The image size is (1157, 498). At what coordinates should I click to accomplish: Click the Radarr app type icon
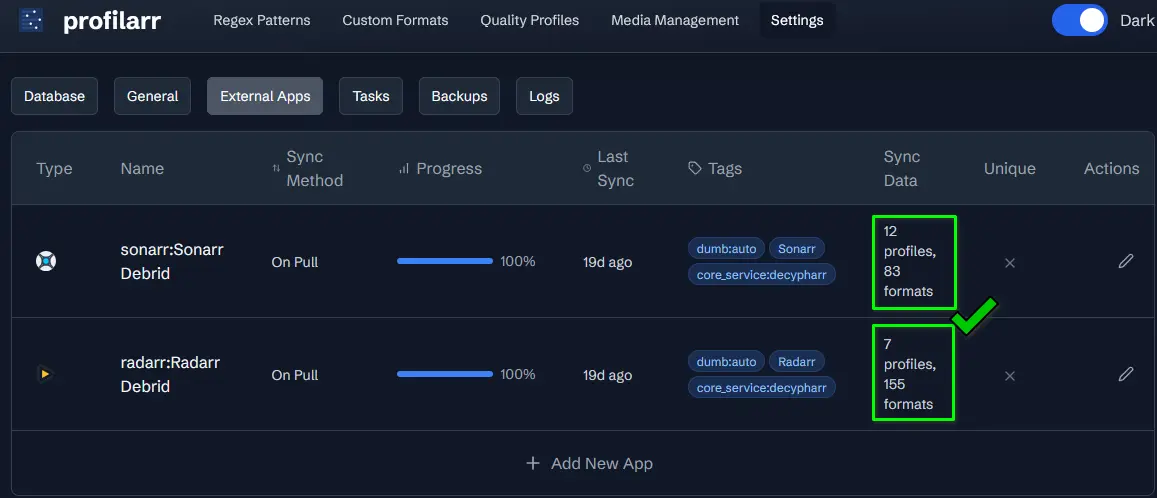[46, 374]
